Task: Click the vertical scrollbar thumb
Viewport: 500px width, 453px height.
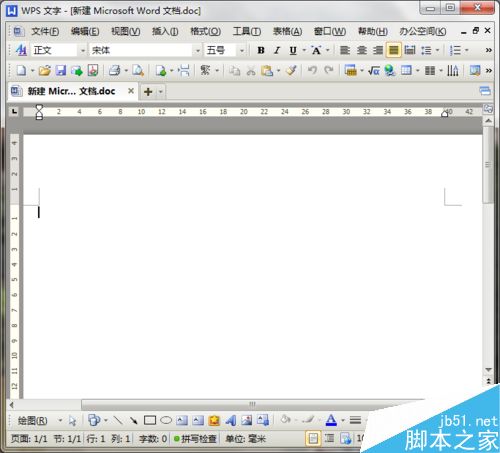Action: coord(488,165)
